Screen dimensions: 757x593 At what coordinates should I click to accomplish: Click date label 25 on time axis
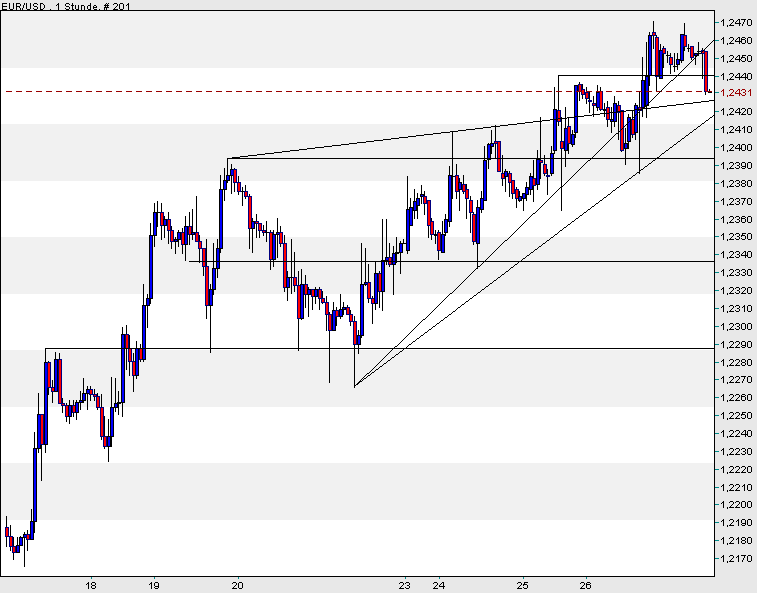point(523,585)
